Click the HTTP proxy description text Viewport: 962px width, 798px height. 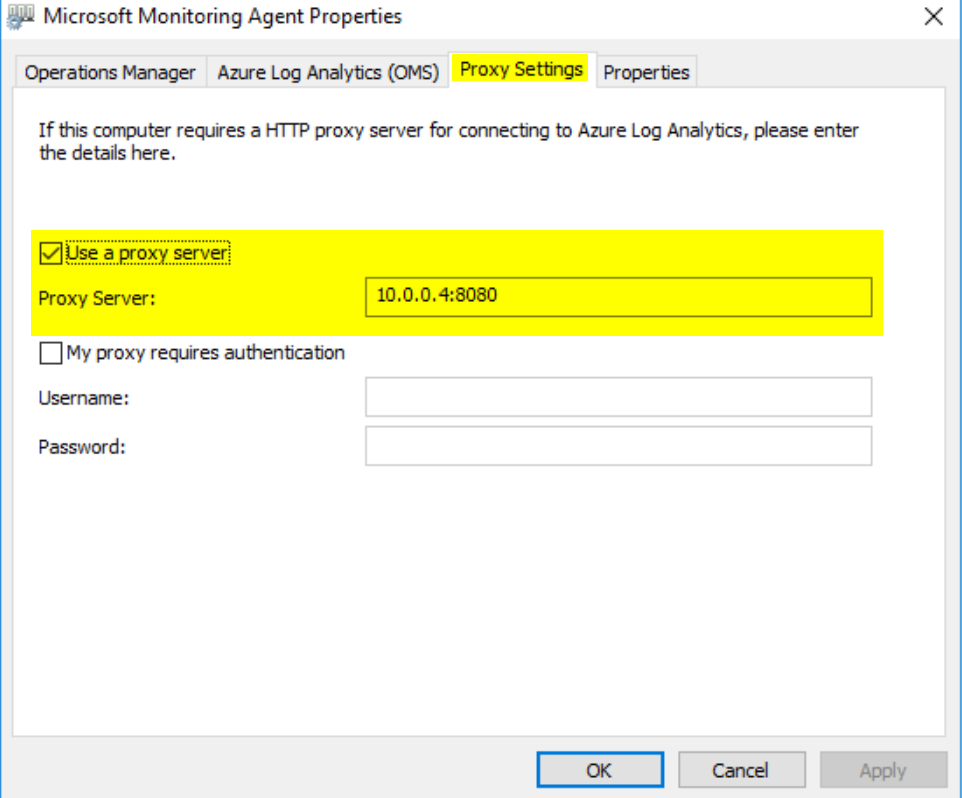[448, 142]
